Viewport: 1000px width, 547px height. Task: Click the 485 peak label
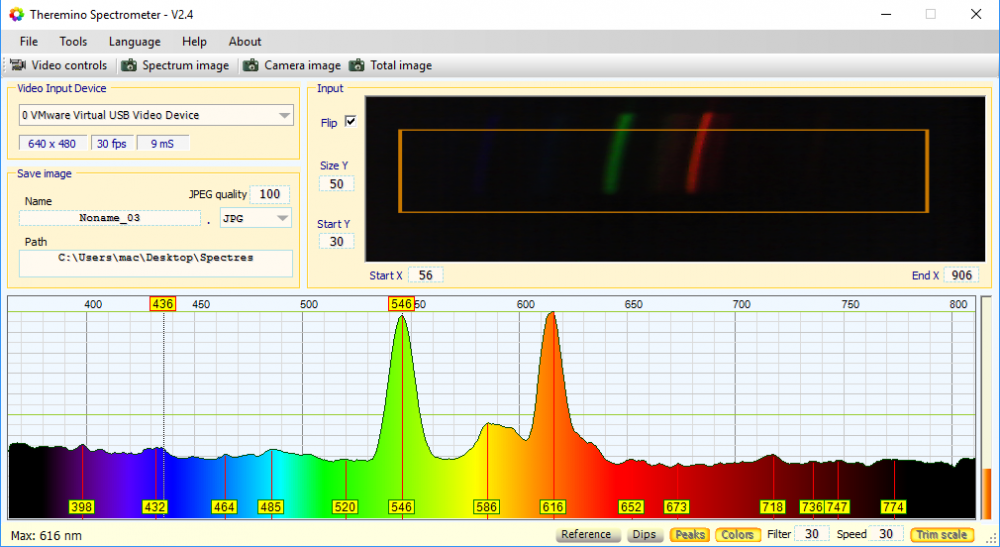tap(270, 507)
